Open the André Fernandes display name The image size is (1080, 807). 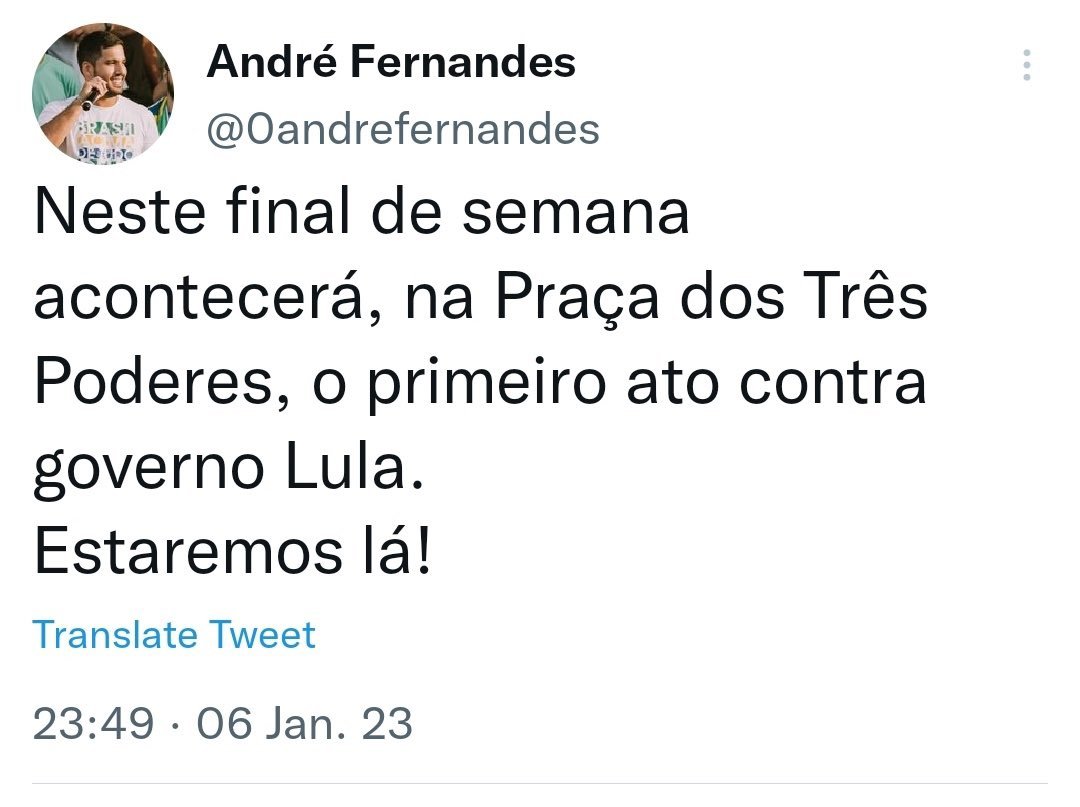tap(391, 63)
